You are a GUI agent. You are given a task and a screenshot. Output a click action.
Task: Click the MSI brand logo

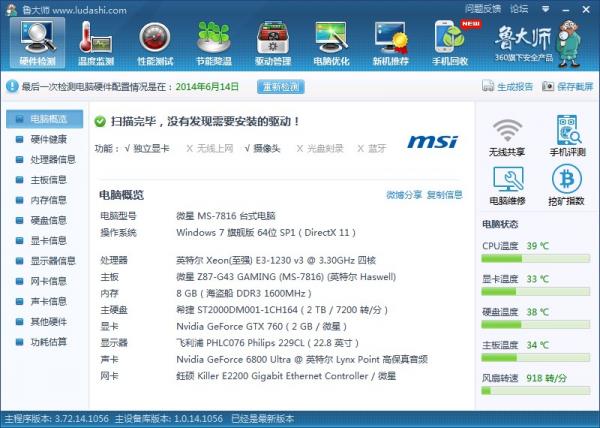coord(433,142)
